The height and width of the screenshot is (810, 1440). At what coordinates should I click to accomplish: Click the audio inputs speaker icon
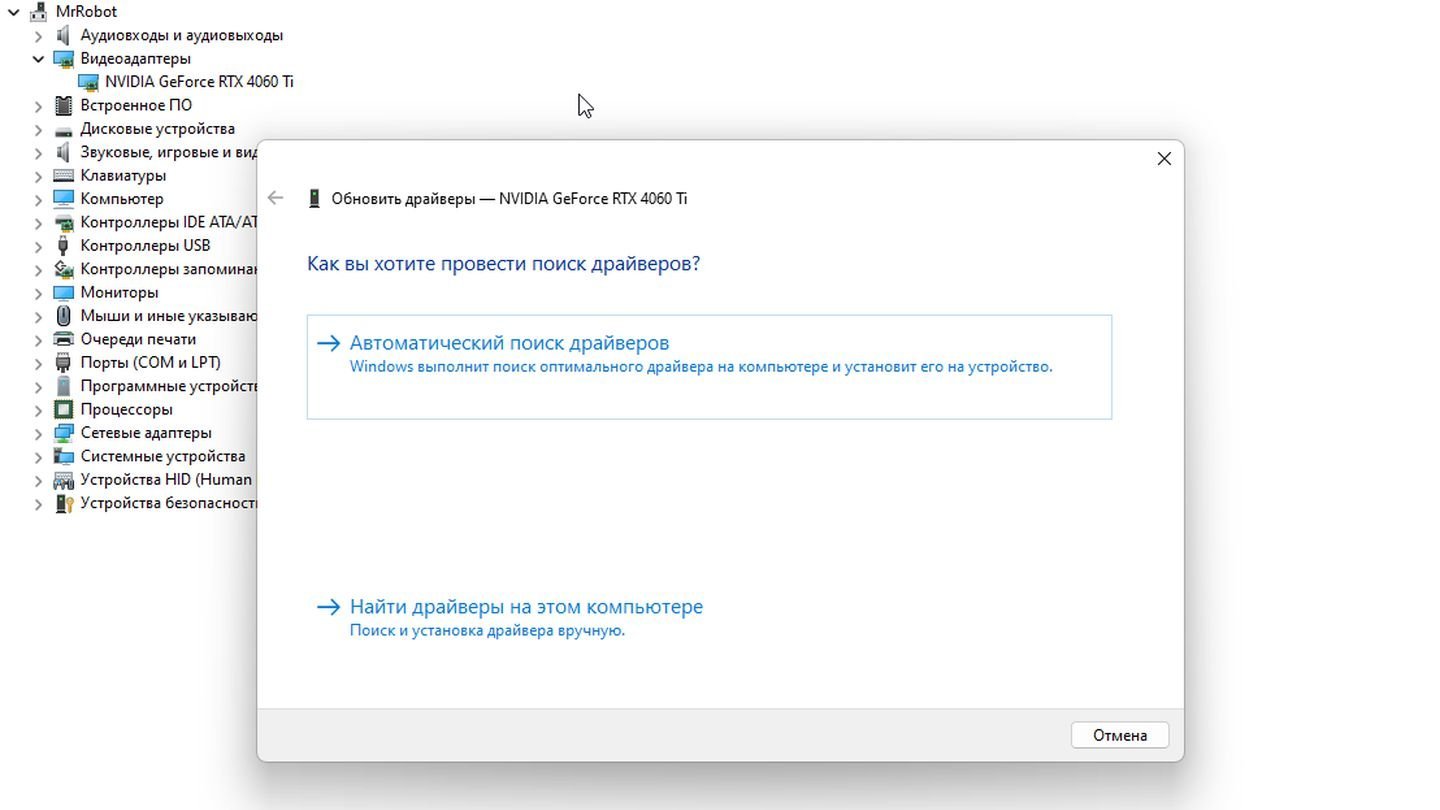[x=63, y=35]
